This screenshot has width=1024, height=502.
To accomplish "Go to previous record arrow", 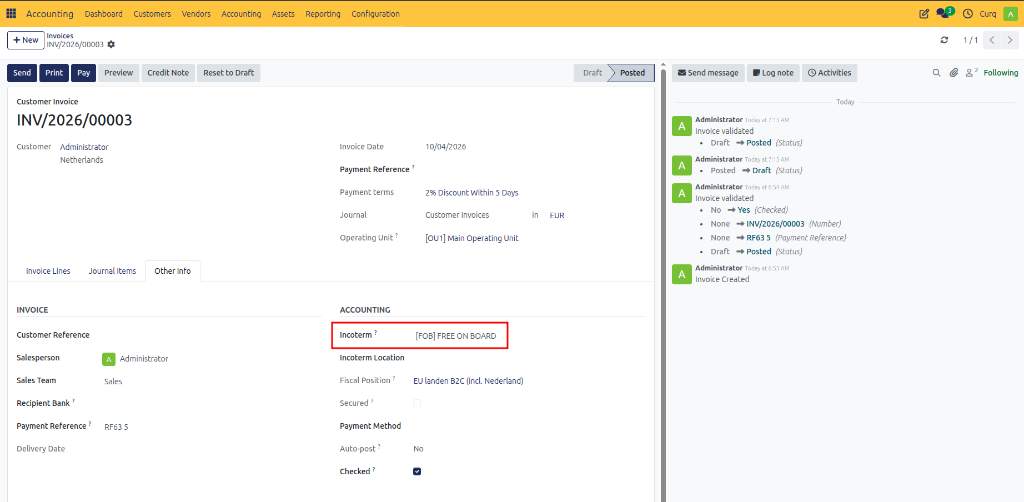I will click(992, 40).
